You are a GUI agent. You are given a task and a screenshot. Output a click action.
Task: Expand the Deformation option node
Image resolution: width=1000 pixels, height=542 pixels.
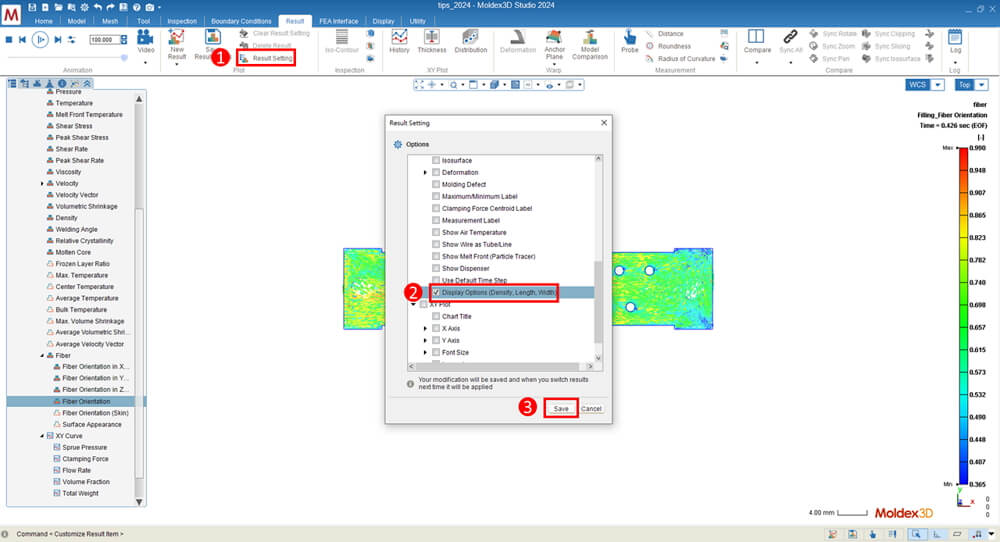(x=425, y=172)
